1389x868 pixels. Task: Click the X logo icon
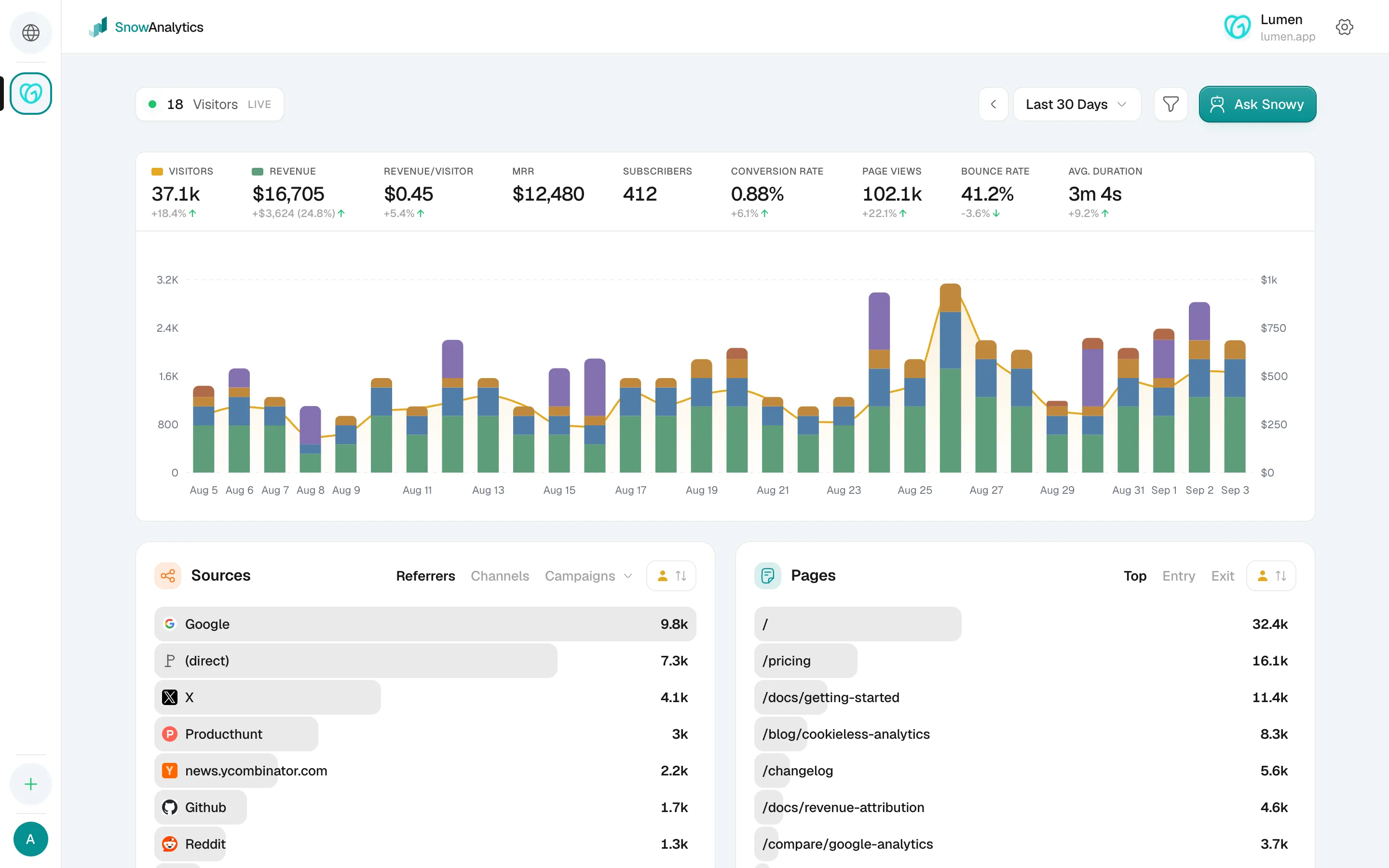coord(169,697)
